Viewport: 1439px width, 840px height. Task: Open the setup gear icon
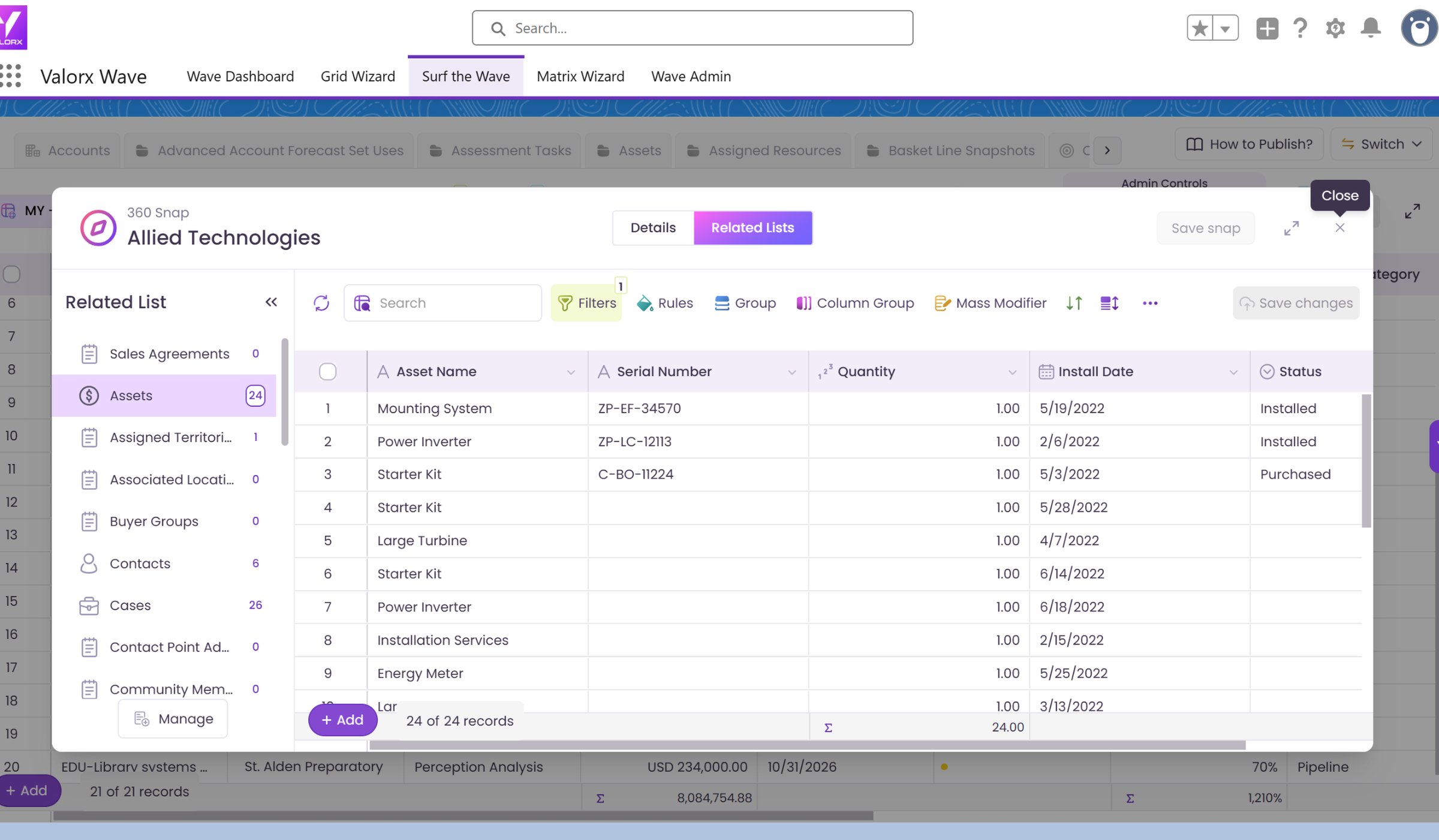pyautogui.click(x=1335, y=28)
